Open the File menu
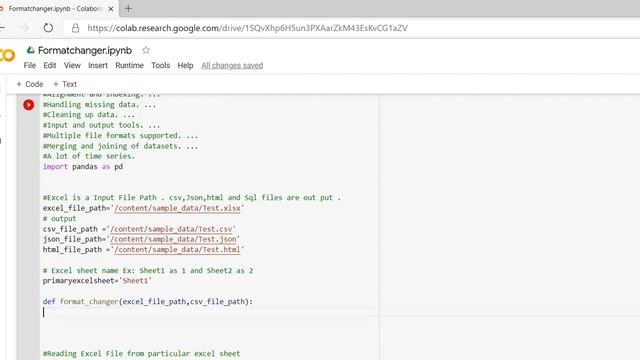The image size is (640, 360). [x=30, y=65]
